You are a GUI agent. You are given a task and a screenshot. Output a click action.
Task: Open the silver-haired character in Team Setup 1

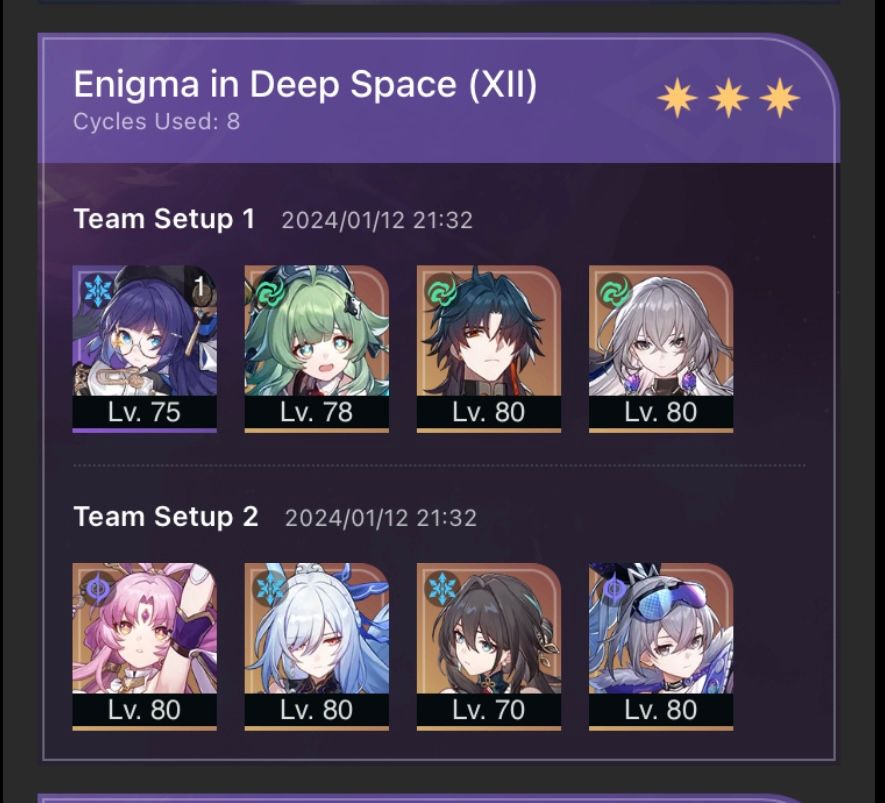[661, 348]
